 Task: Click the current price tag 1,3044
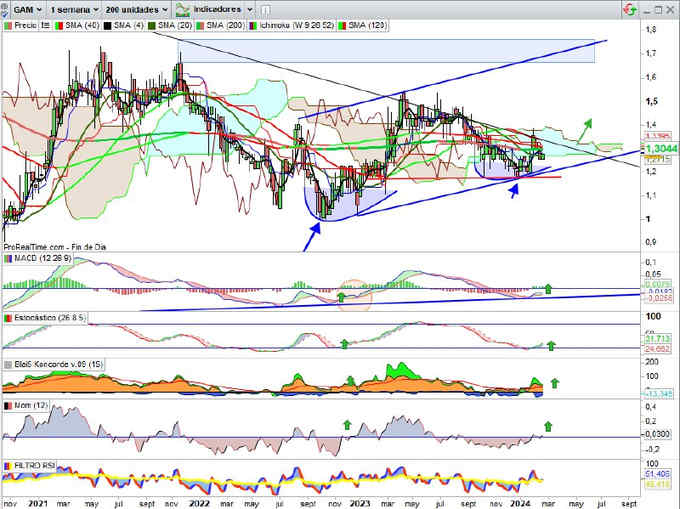click(661, 149)
